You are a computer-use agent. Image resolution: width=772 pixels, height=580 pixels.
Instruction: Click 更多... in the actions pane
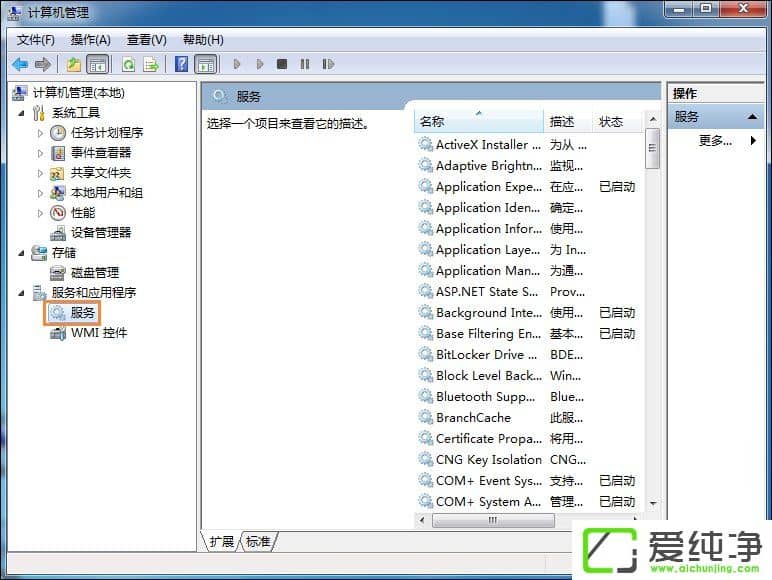click(x=715, y=141)
